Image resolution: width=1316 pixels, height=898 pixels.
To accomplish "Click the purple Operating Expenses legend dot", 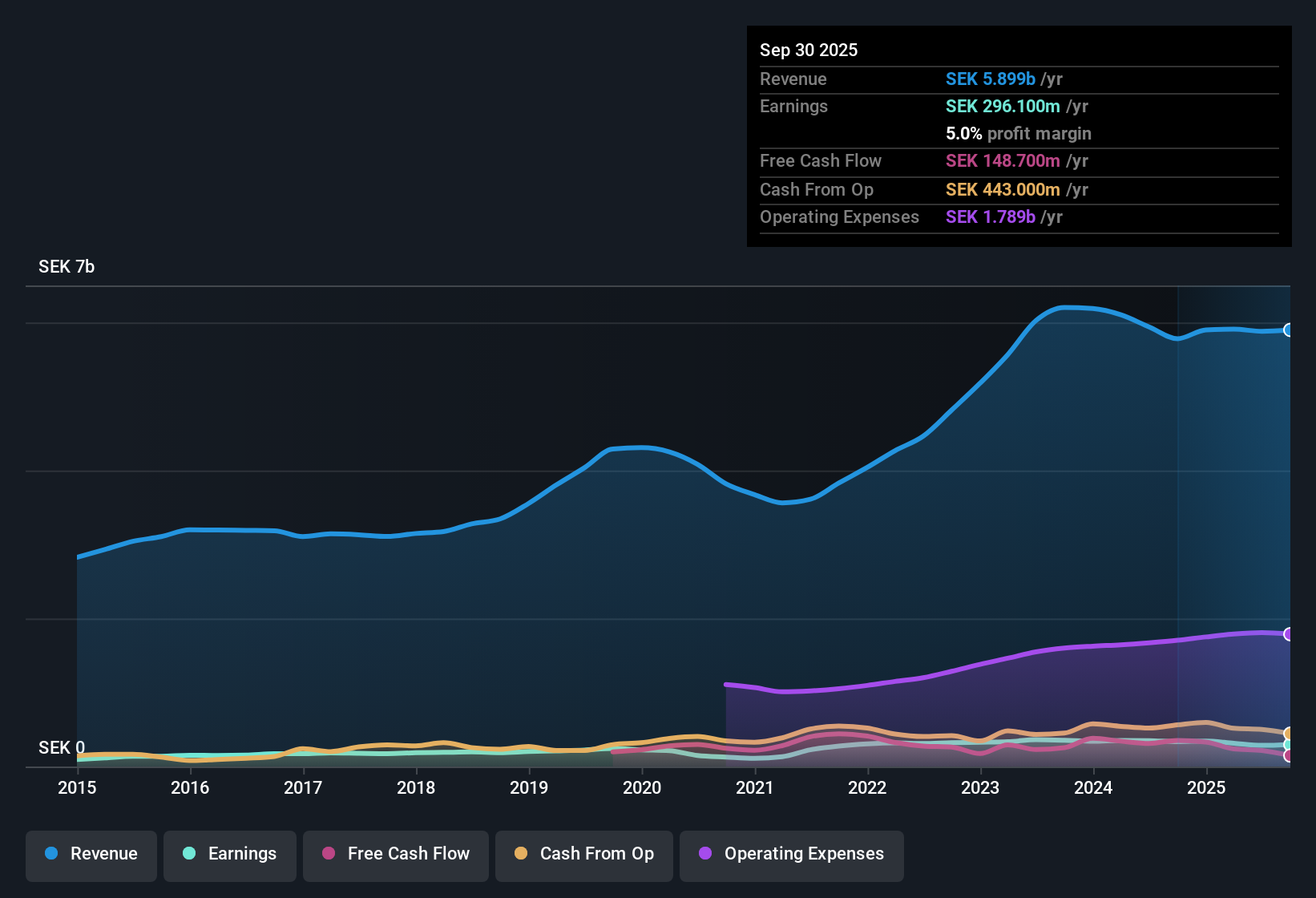I will pyautogui.click(x=704, y=854).
